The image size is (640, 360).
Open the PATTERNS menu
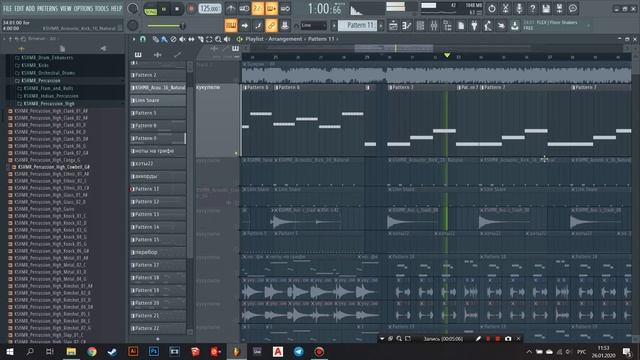click(x=48, y=8)
